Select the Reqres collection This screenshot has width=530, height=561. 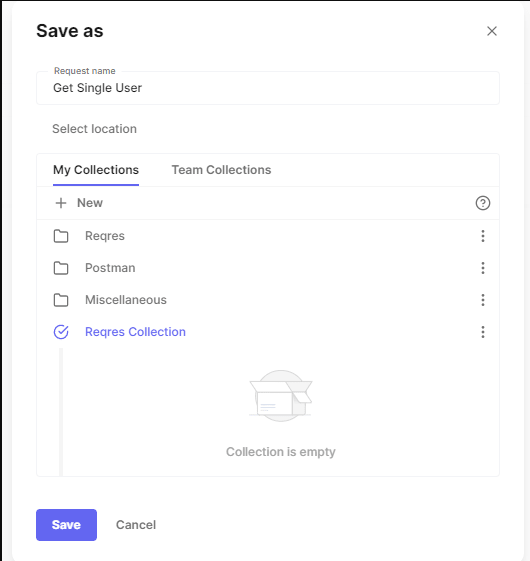[x=105, y=236]
